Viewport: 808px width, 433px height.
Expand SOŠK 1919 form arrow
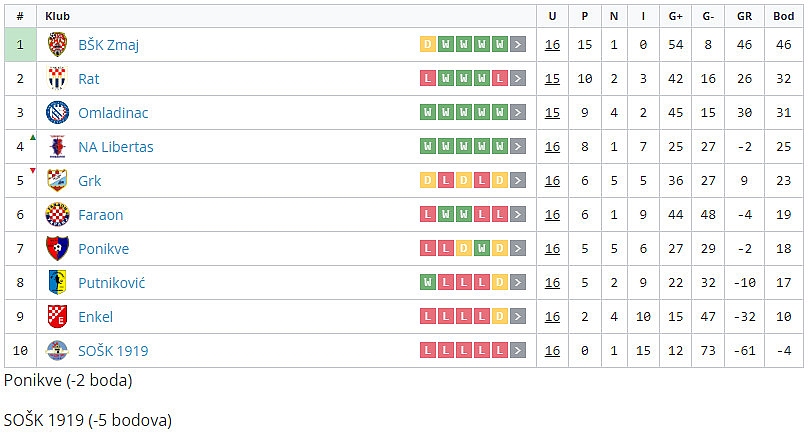coord(517,351)
